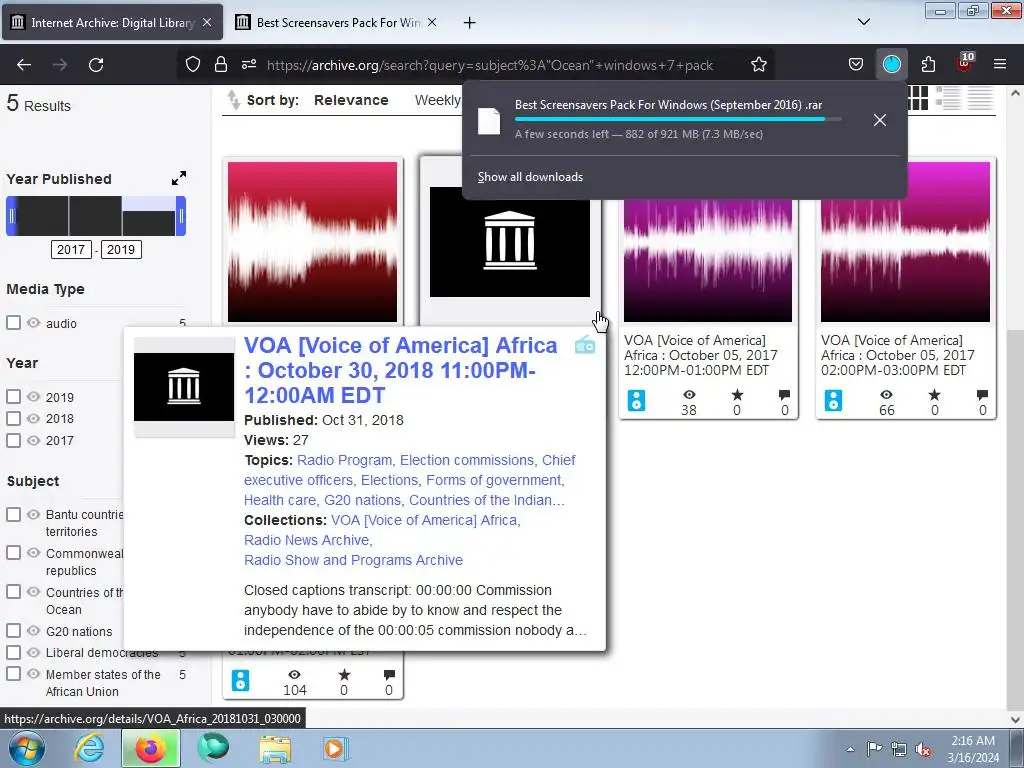The image size is (1024, 768).
Task: Click the download progress bar
Action: [678, 120]
